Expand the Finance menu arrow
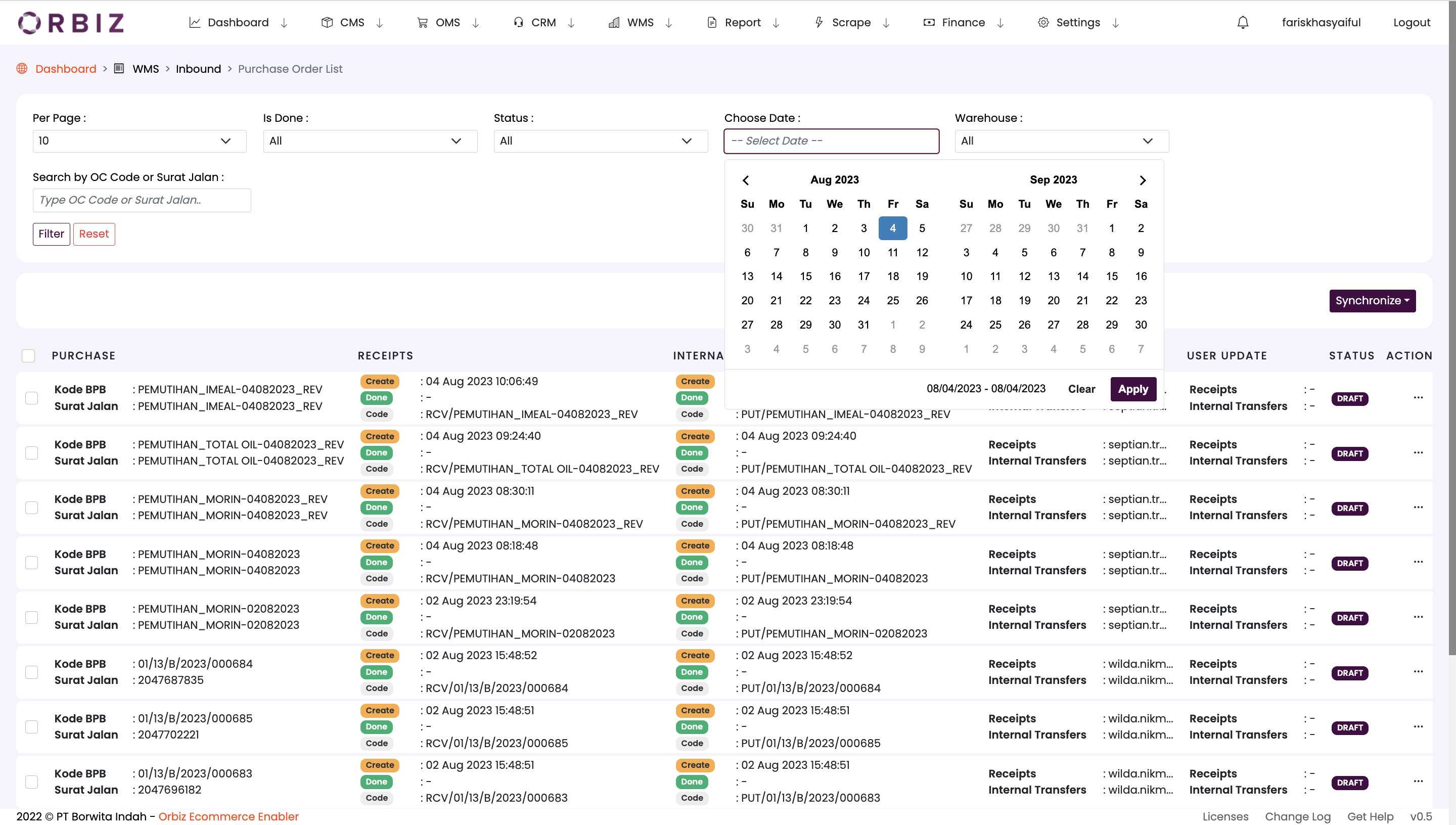 [1000, 23]
